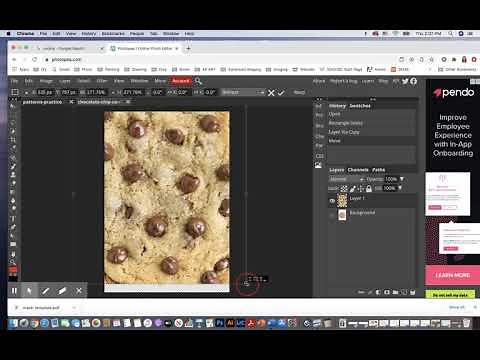Delete layer with the trash icon
The height and width of the screenshot is (360, 480).
[413, 292]
